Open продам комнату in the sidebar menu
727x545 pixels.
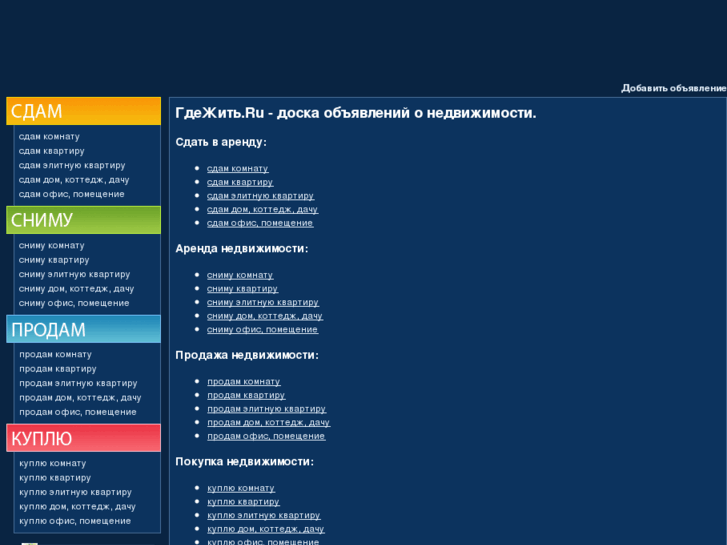point(56,354)
